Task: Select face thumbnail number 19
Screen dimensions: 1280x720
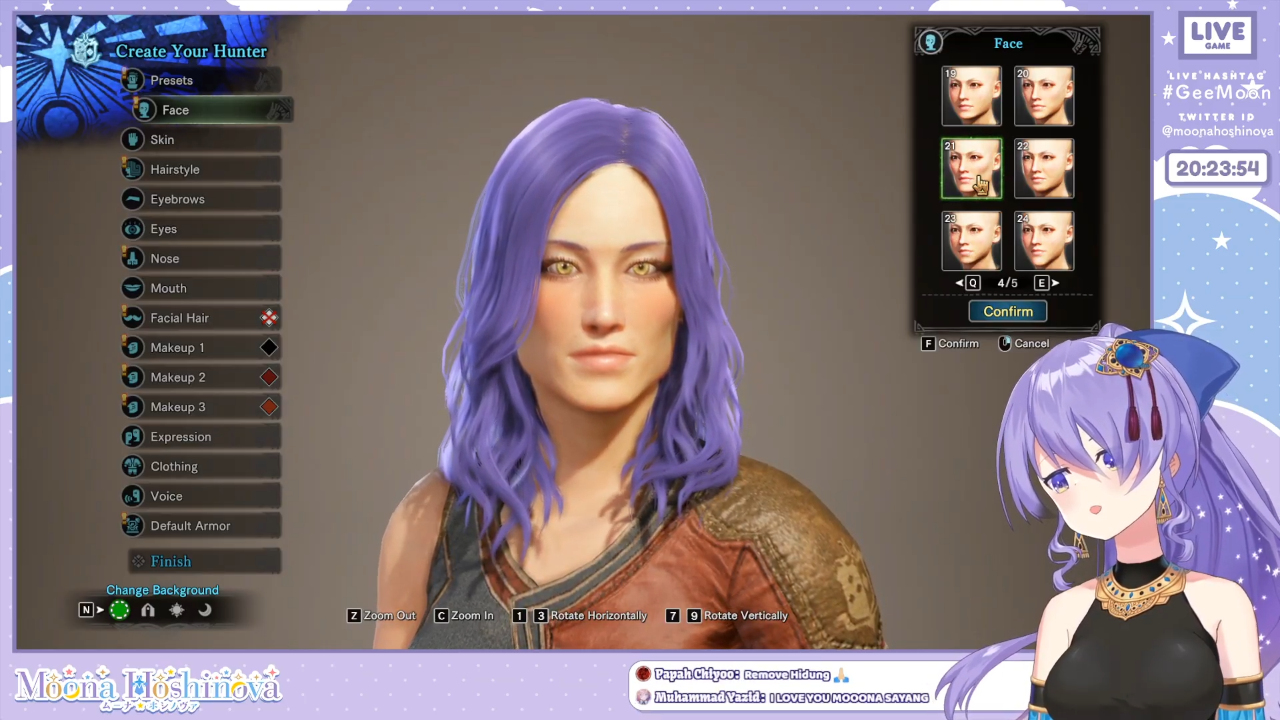Action: tap(971, 96)
